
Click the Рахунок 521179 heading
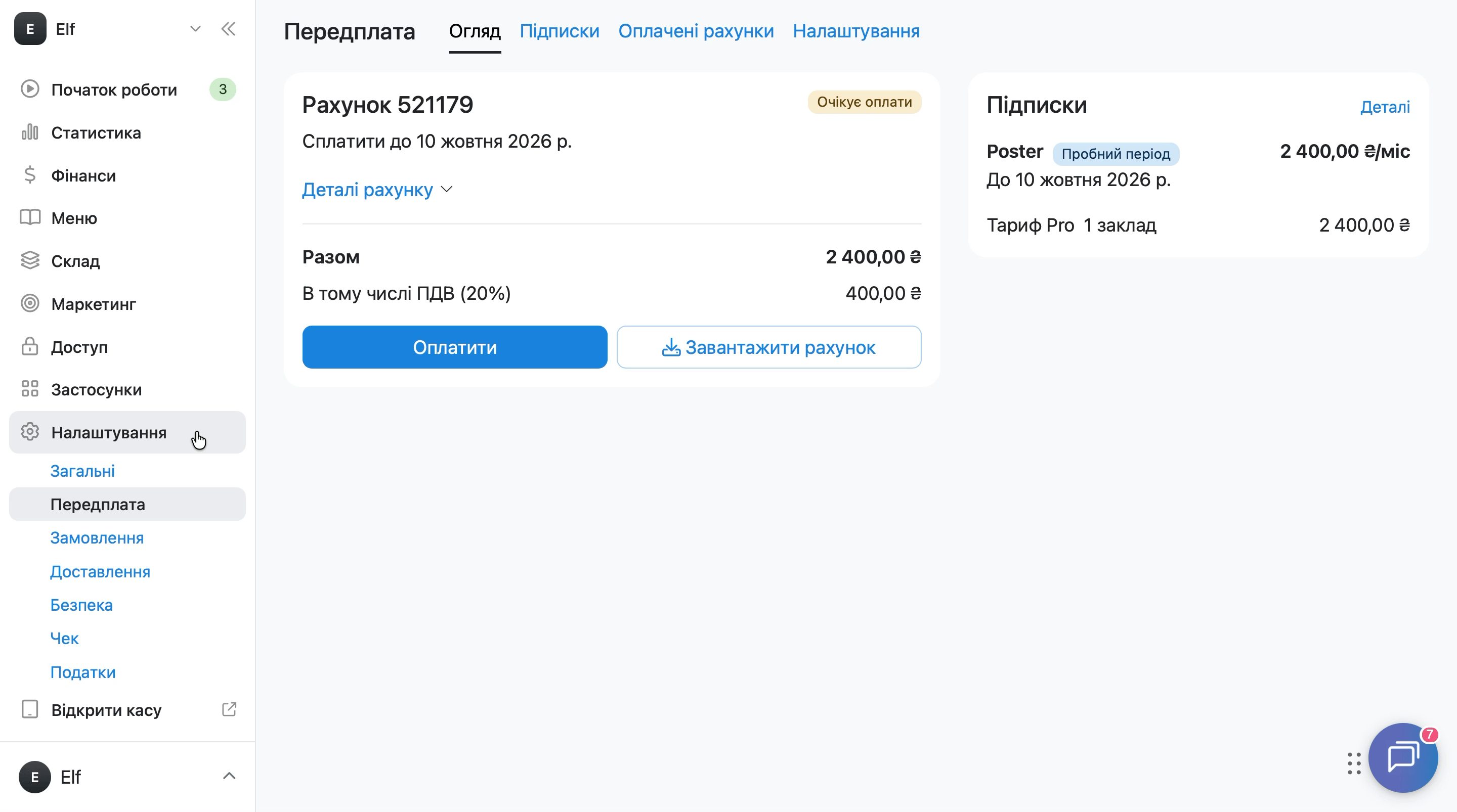click(x=388, y=105)
